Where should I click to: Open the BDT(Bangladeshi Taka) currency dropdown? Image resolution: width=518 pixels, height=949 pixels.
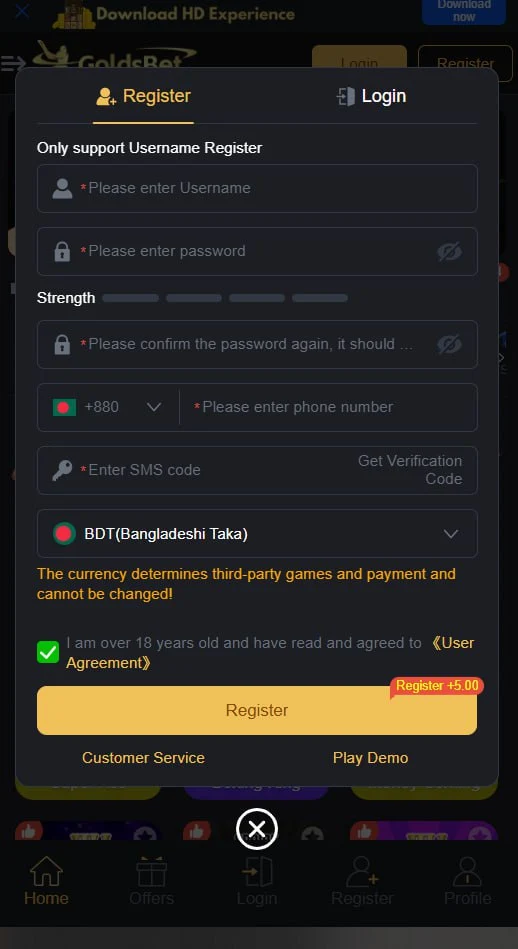(257, 533)
